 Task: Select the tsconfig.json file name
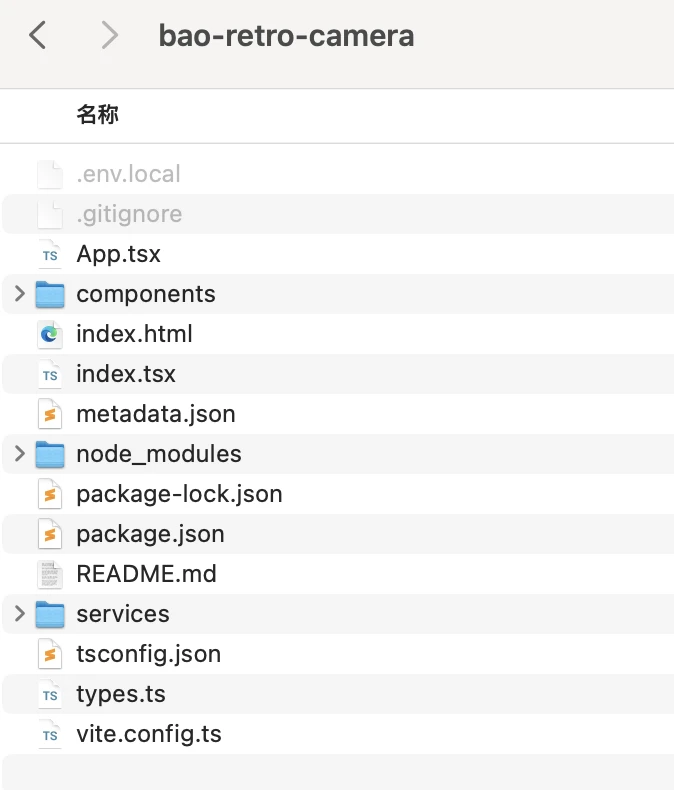tap(149, 654)
